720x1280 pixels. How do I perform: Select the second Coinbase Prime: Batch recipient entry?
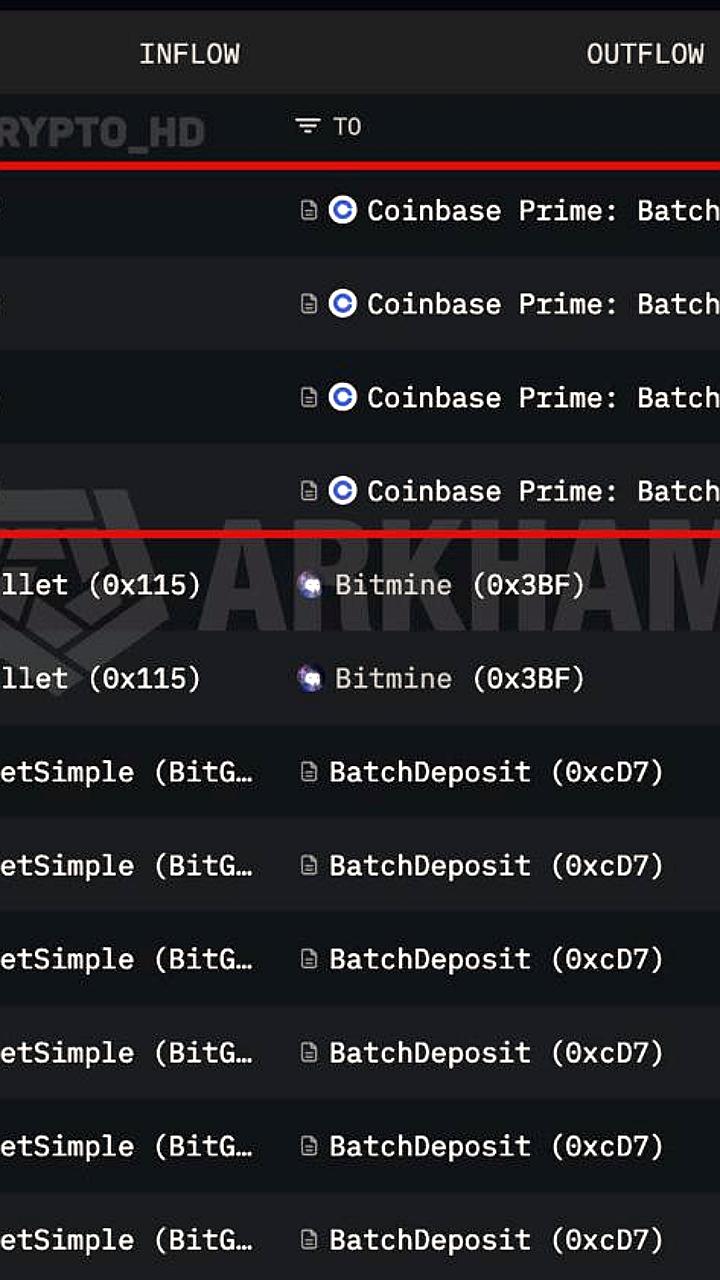pos(540,304)
